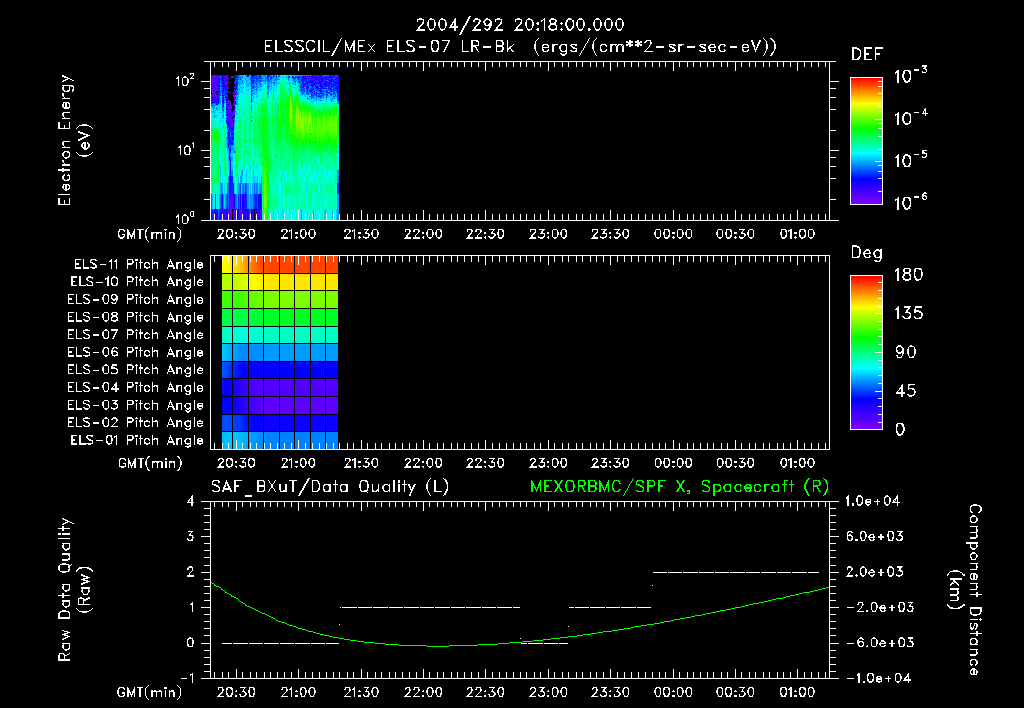Click the red ELS-11 pitch angle data row
The width and height of the screenshot is (1024, 708).
(280, 265)
